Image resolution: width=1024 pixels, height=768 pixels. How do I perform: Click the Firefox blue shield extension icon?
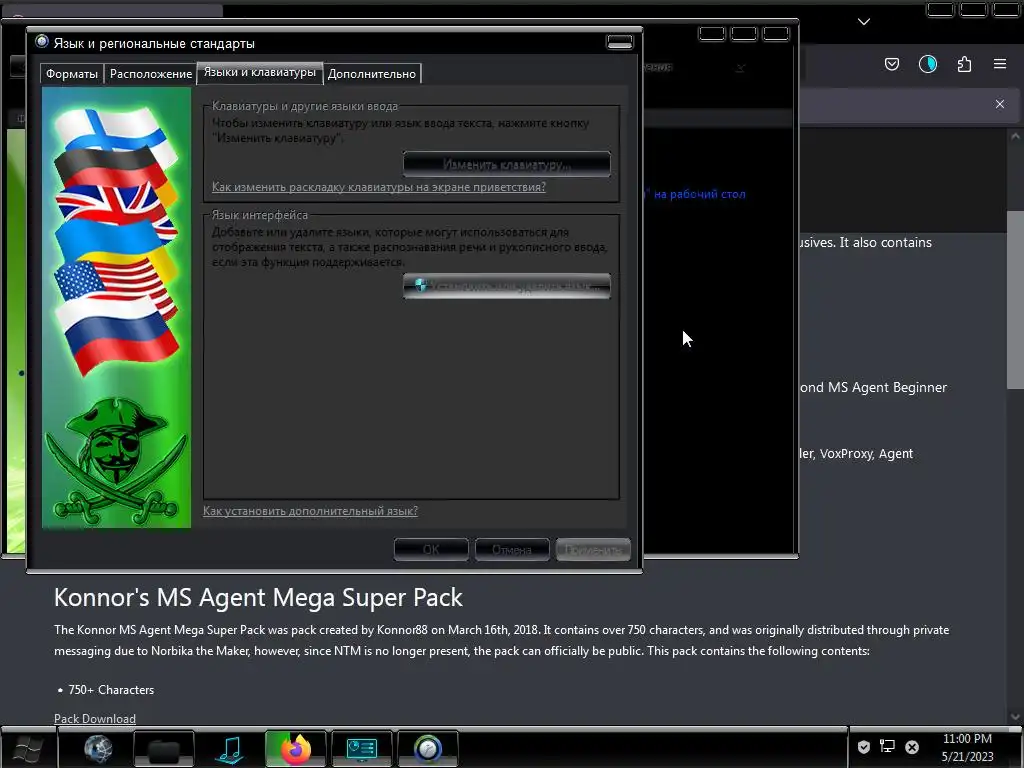[928, 64]
